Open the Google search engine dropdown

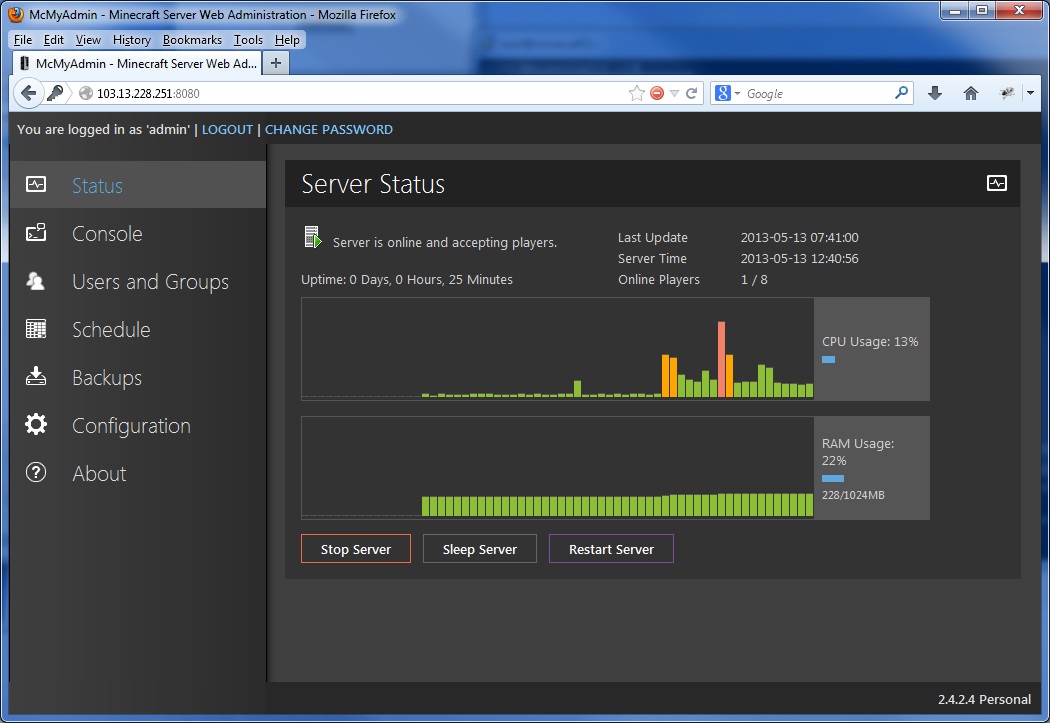727,94
